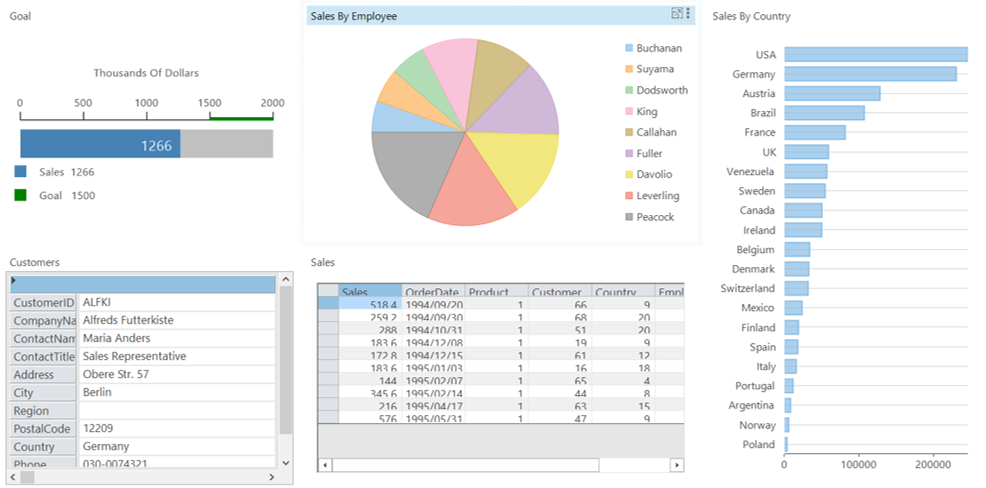Click the blue Sales legend square
Viewport: 986px width, 488px height.
click(x=20, y=172)
